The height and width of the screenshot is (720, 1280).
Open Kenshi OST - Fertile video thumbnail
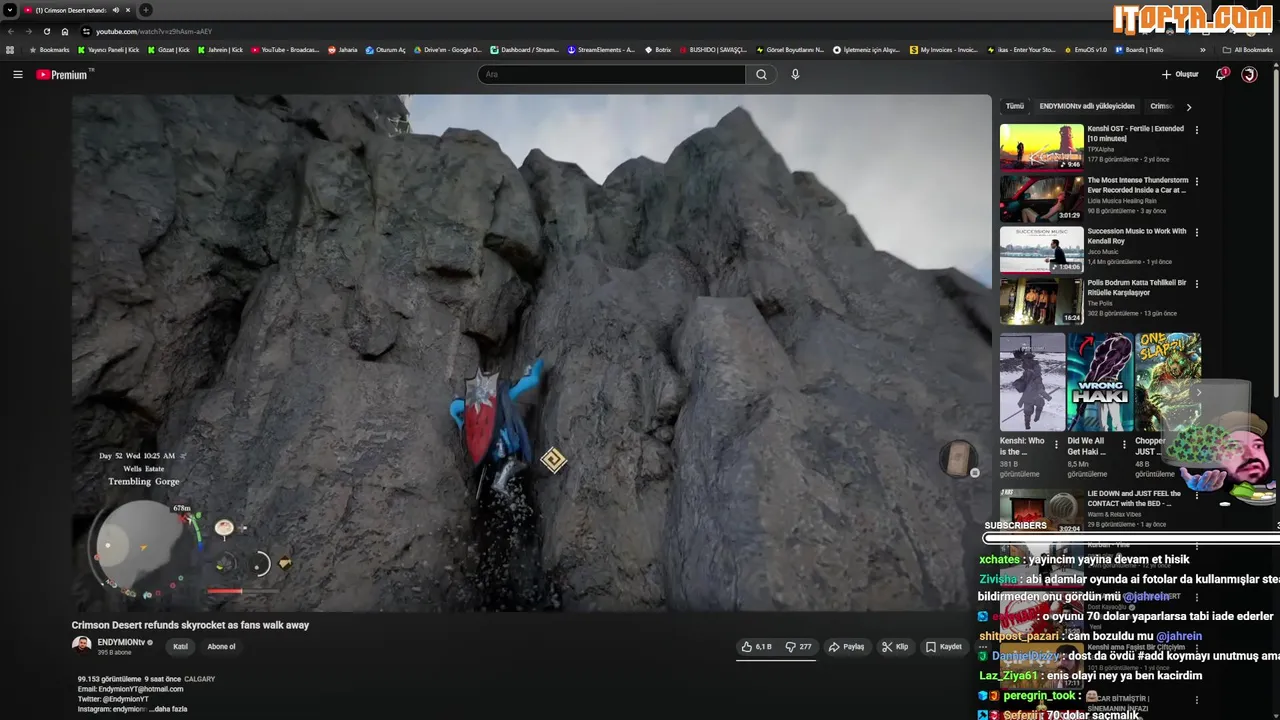tap(1041, 147)
